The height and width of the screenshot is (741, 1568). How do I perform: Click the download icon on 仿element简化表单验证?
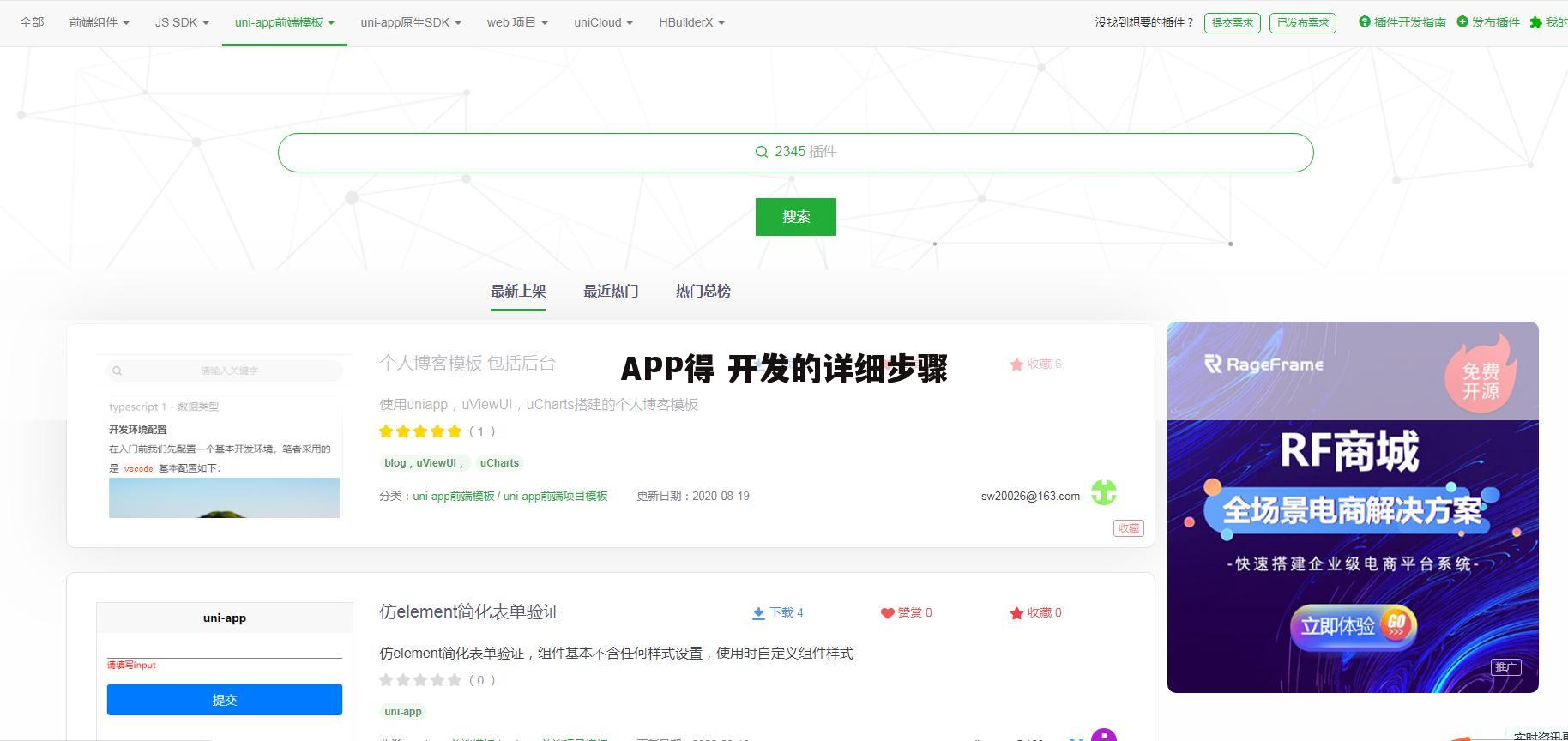[x=758, y=613]
